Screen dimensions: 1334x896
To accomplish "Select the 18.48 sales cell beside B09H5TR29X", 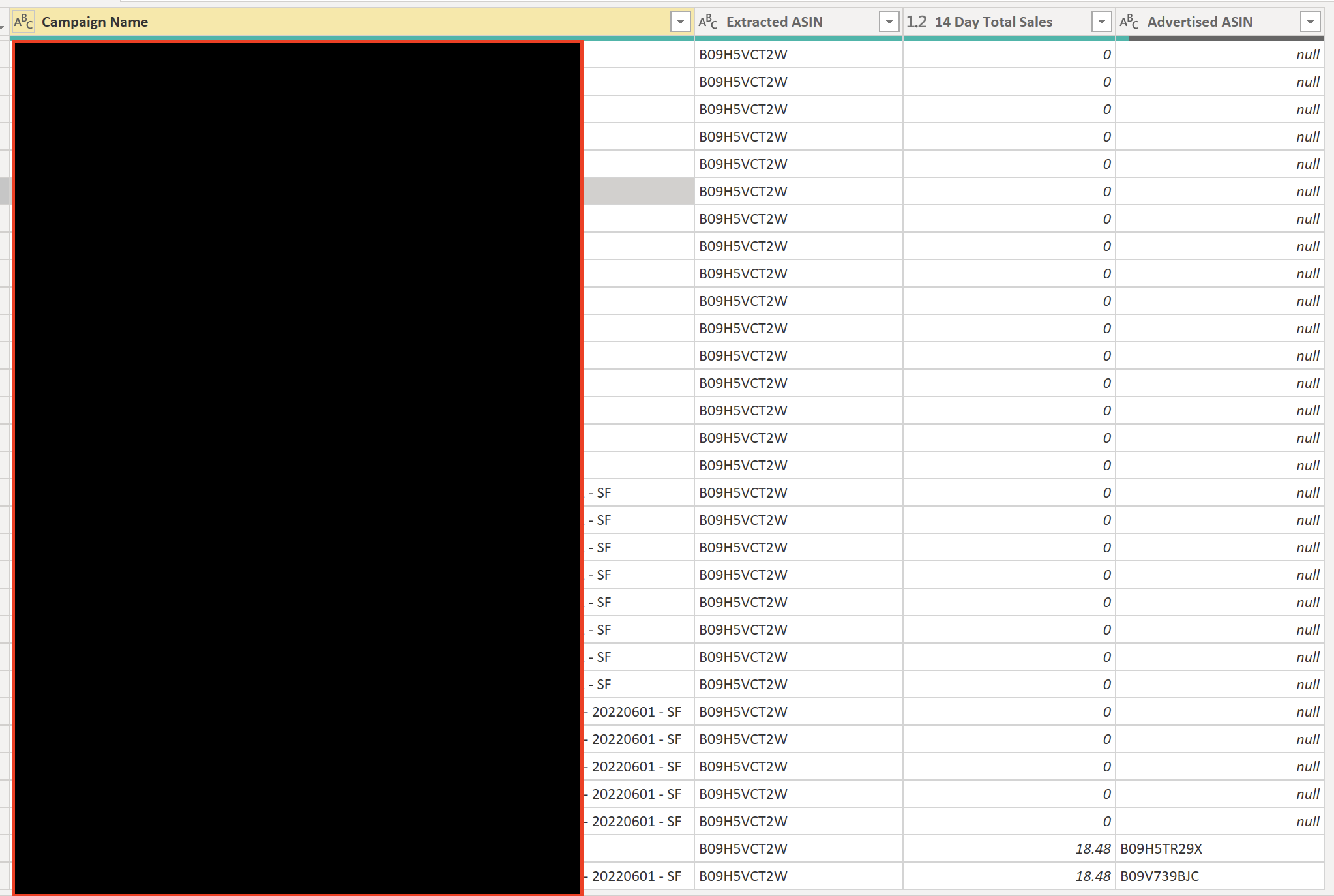I will tap(1009, 848).
